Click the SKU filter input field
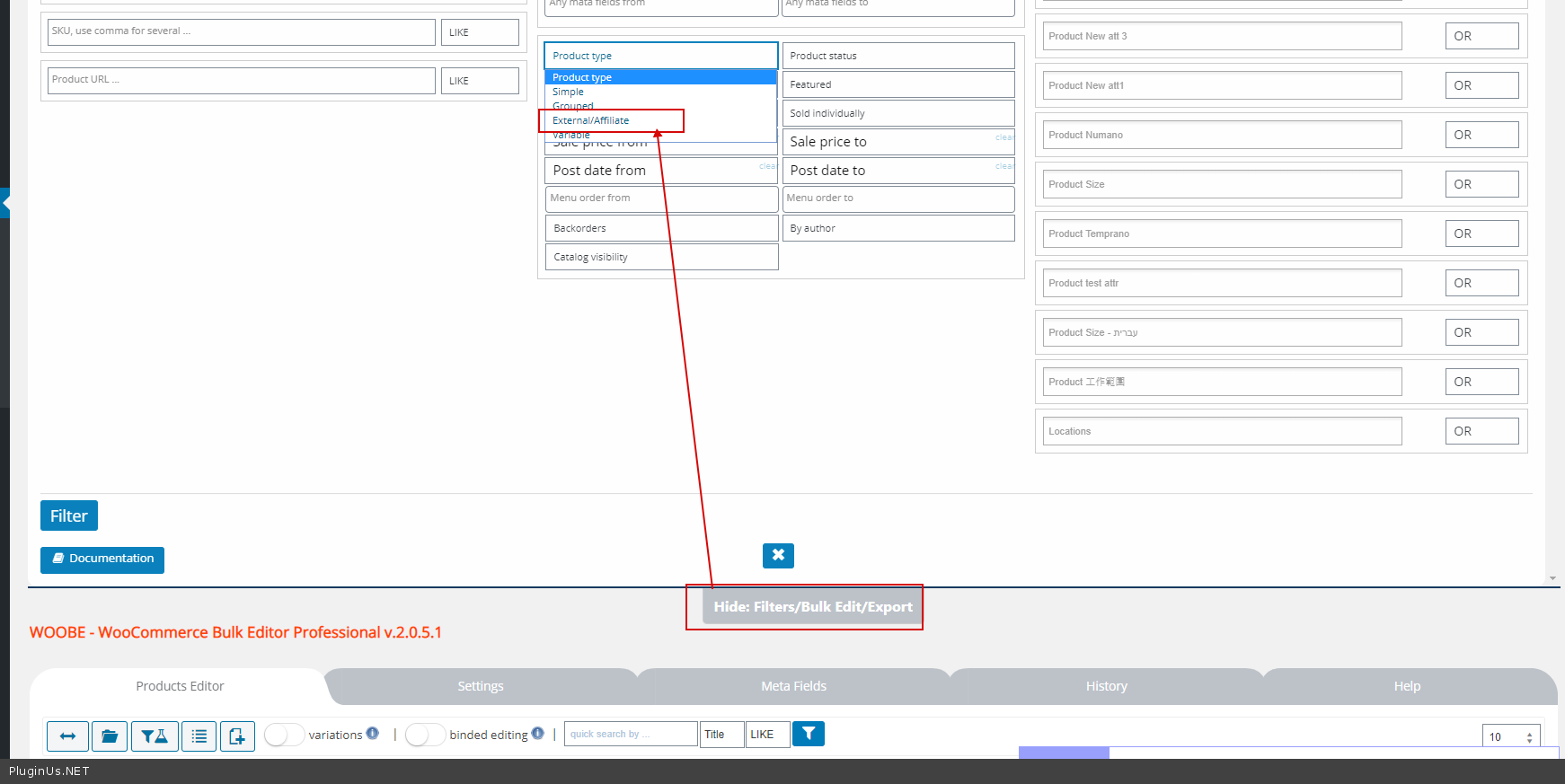1565x784 pixels. click(x=241, y=31)
